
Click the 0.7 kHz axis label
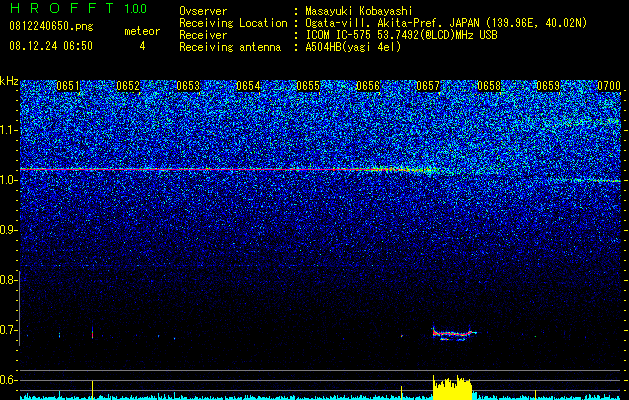(8, 330)
